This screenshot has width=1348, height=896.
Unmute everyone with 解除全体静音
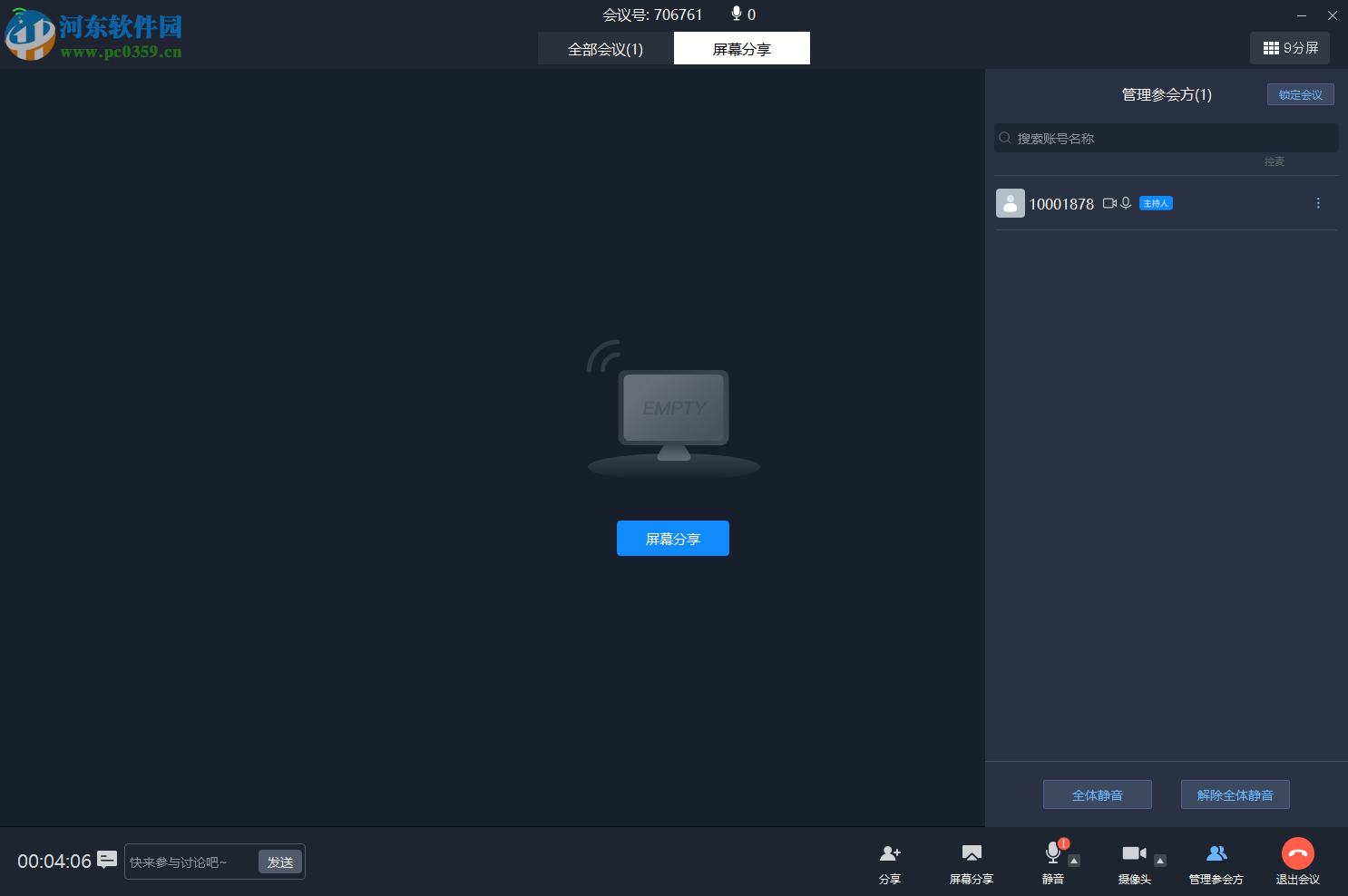pyautogui.click(x=1236, y=794)
